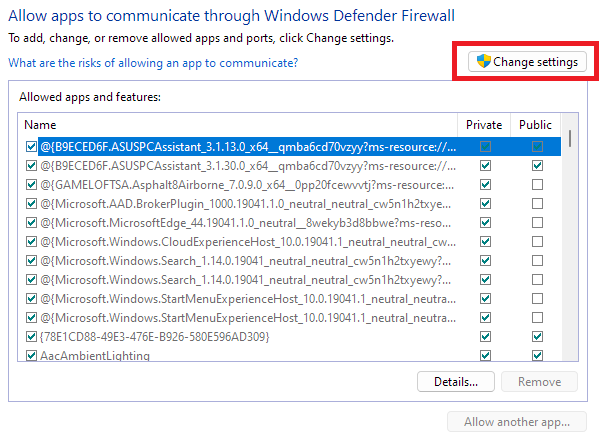The height and width of the screenshot is (446, 601).
Task: Click the Private column header
Action: click(485, 125)
